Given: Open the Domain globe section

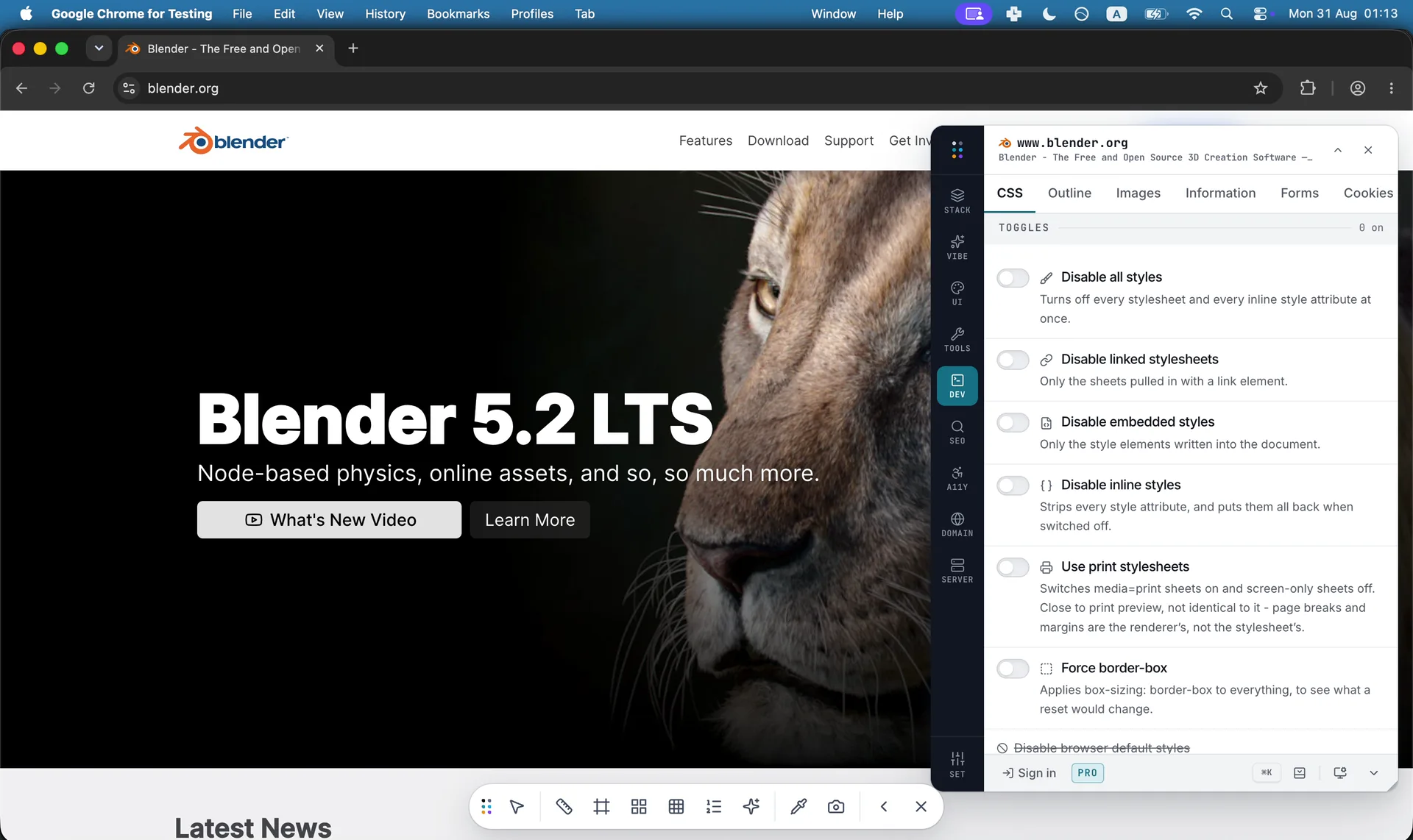Looking at the screenshot, I should (x=957, y=525).
